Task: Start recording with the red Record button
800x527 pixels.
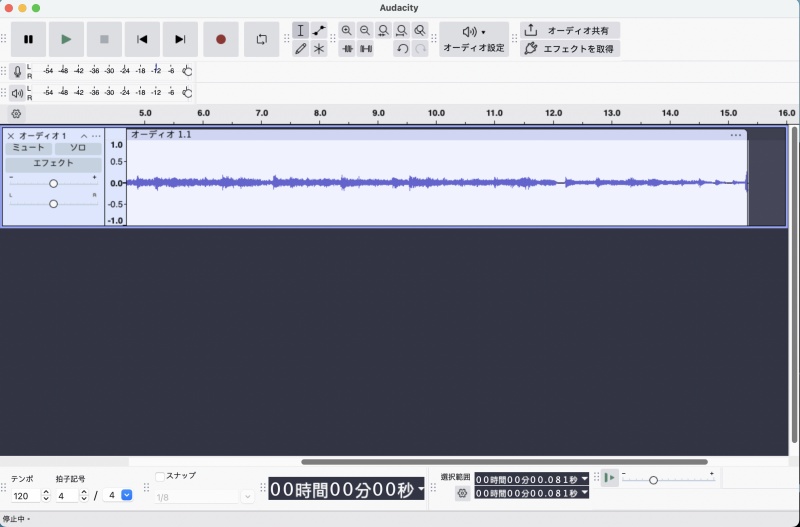Action: tap(221, 39)
